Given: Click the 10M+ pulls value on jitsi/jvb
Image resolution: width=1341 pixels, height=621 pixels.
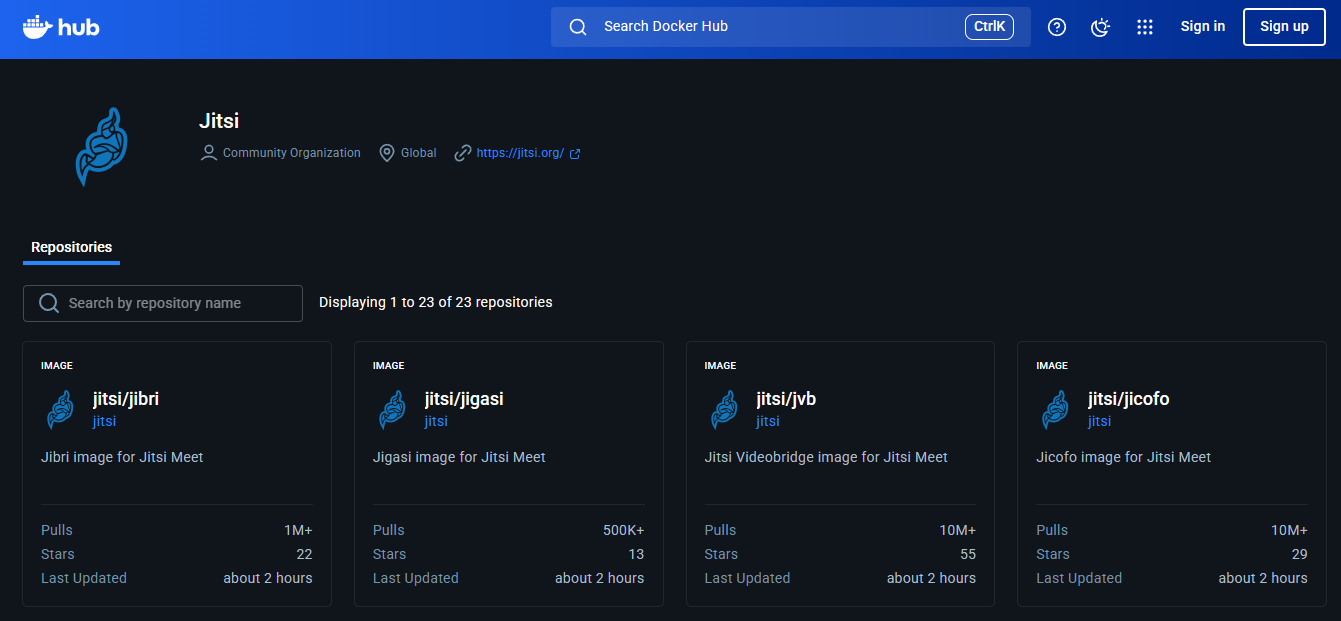Looking at the screenshot, I should click(957, 530).
